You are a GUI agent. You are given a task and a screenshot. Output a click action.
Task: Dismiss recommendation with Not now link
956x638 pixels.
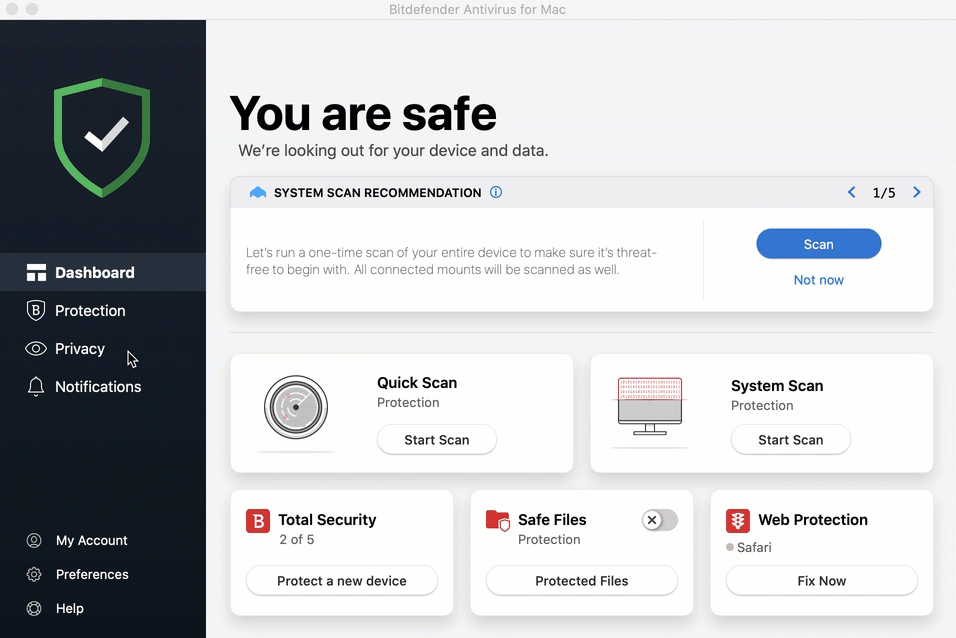click(x=818, y=280)
